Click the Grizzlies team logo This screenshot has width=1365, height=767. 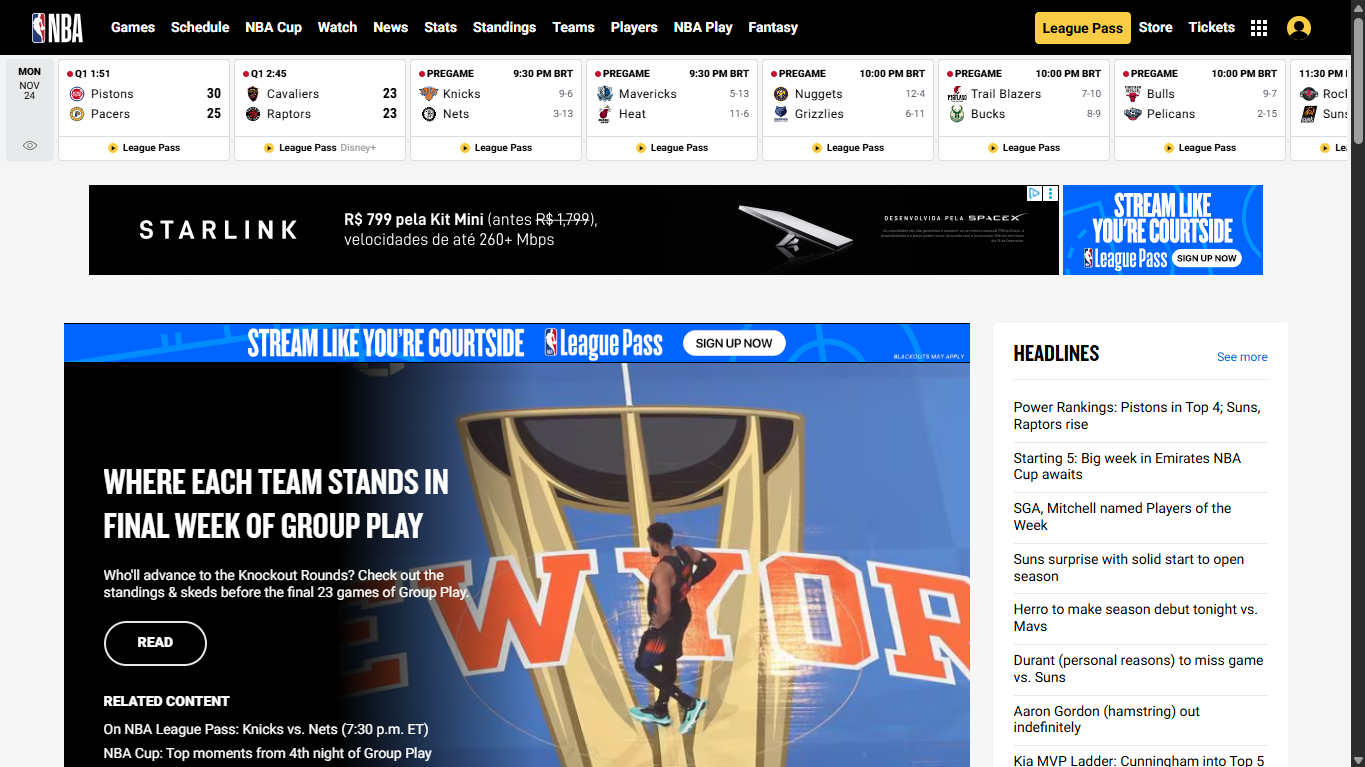point(781,114)
